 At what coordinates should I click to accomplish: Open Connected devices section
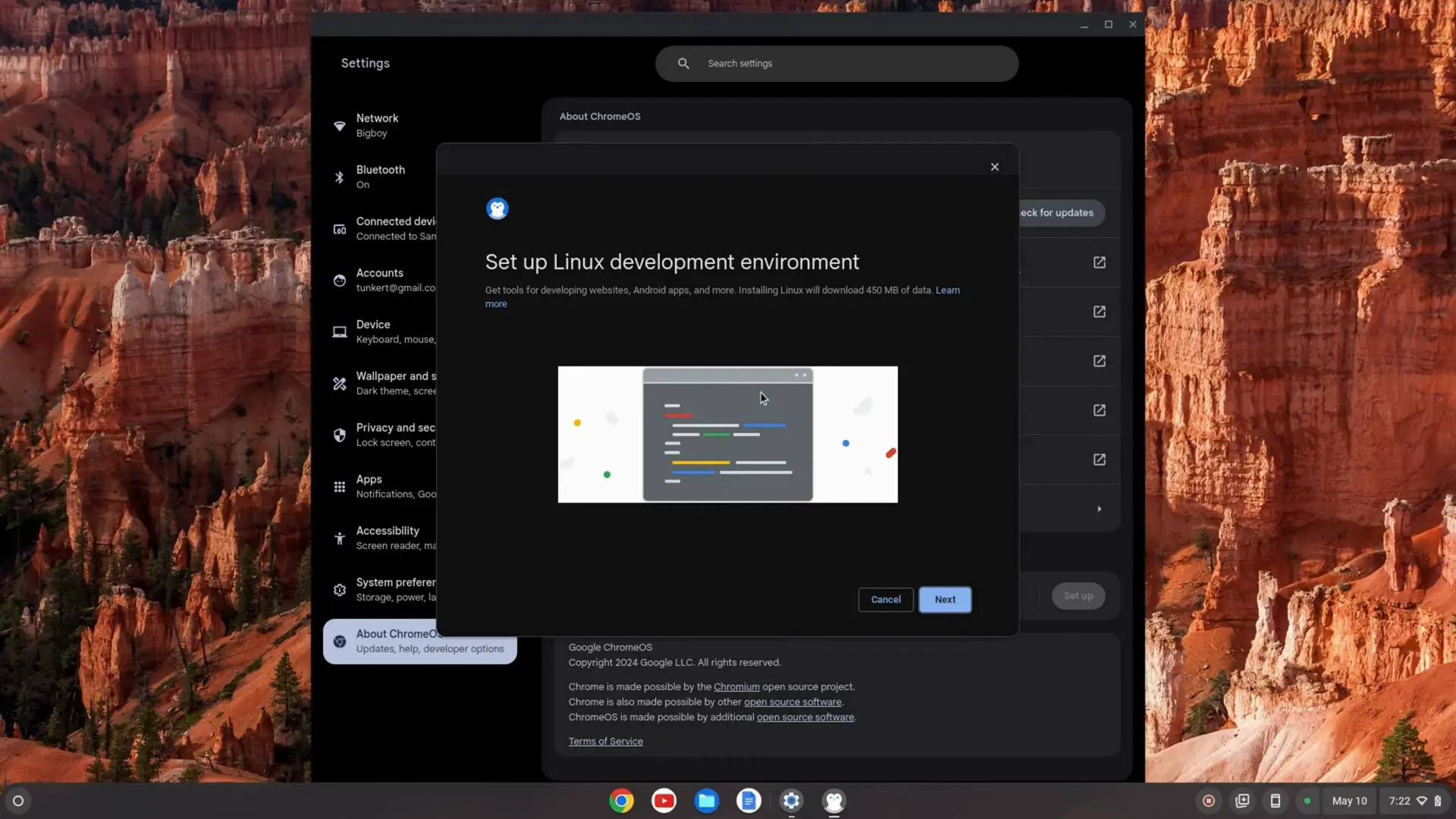(381, 229)
